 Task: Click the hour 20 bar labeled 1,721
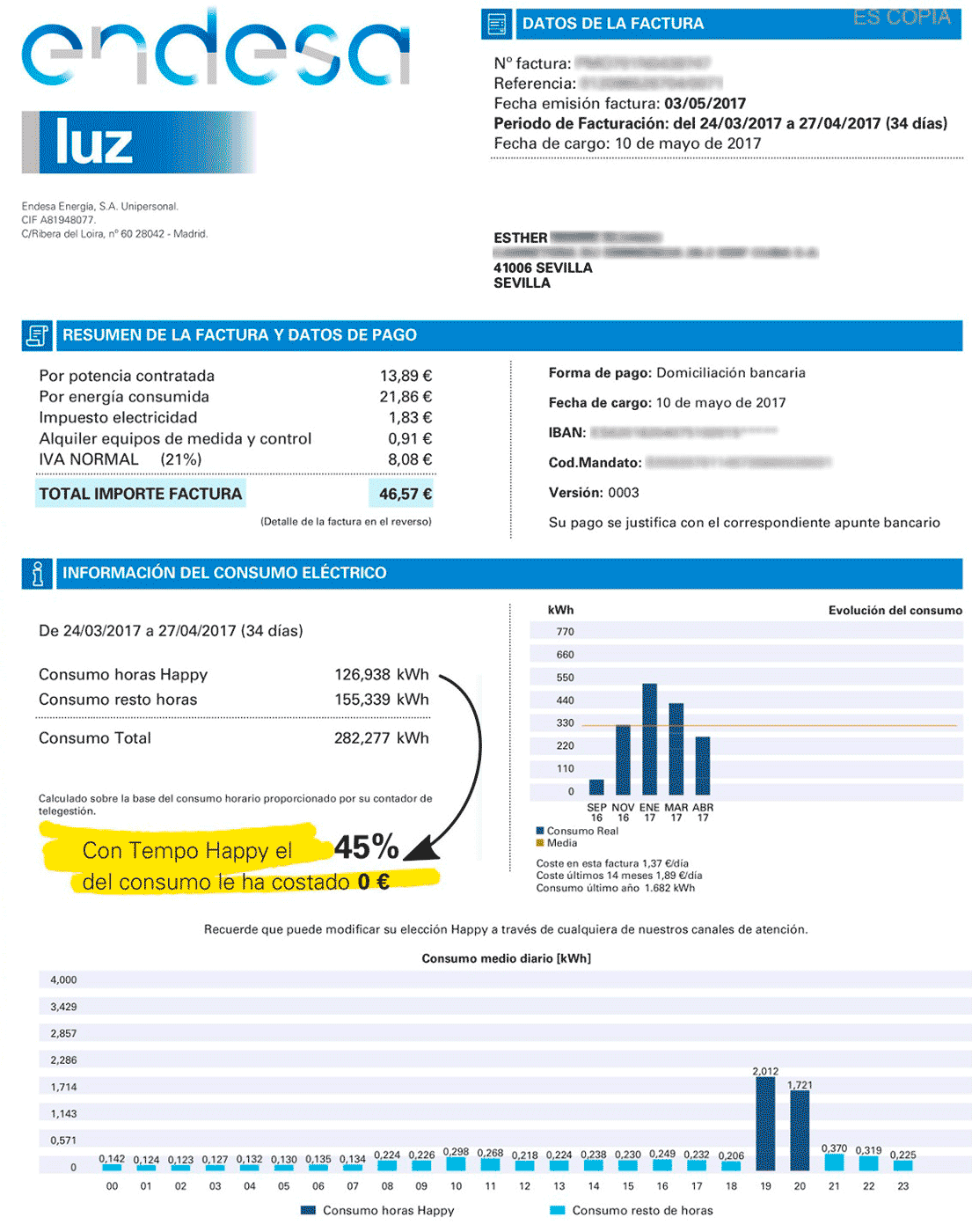pyautogui.click(x=800, y=1131)
